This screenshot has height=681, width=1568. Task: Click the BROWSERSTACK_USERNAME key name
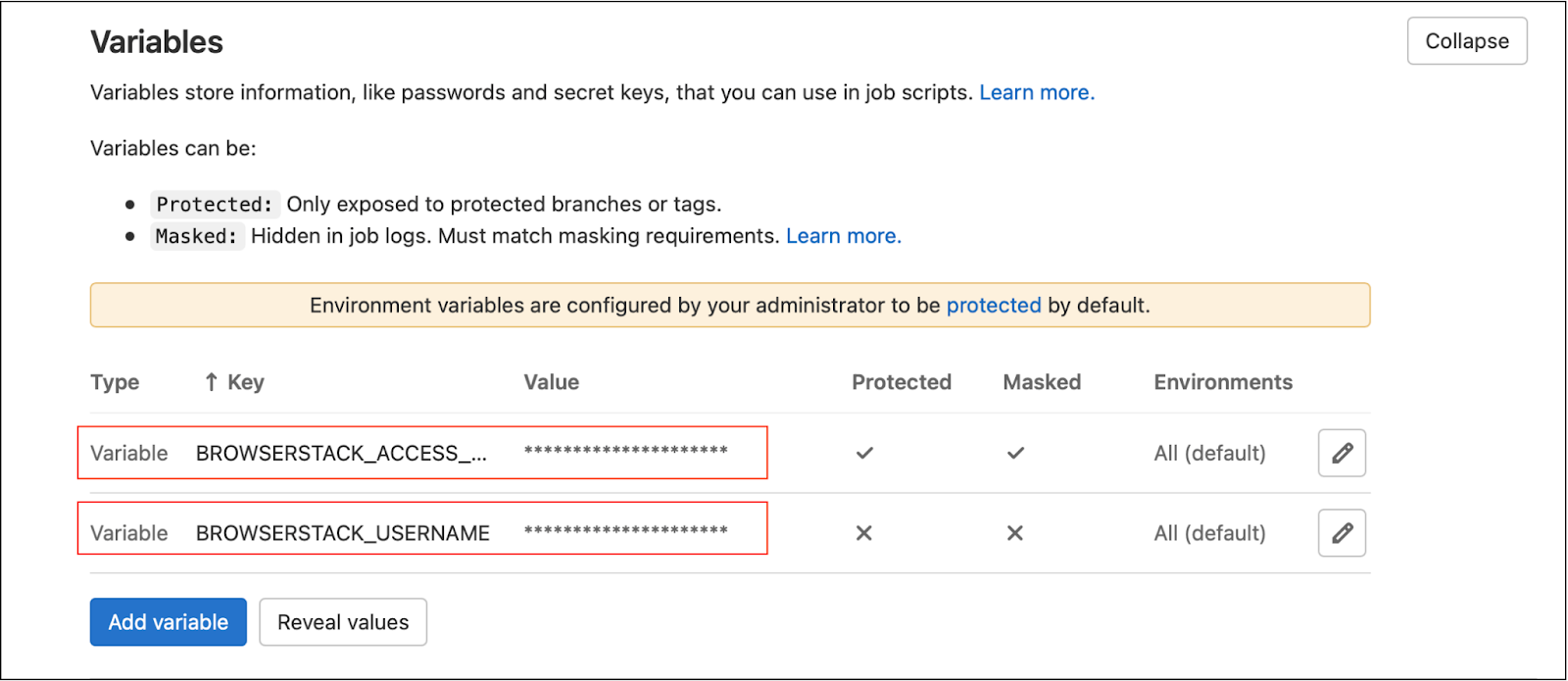tap(342, 532)
